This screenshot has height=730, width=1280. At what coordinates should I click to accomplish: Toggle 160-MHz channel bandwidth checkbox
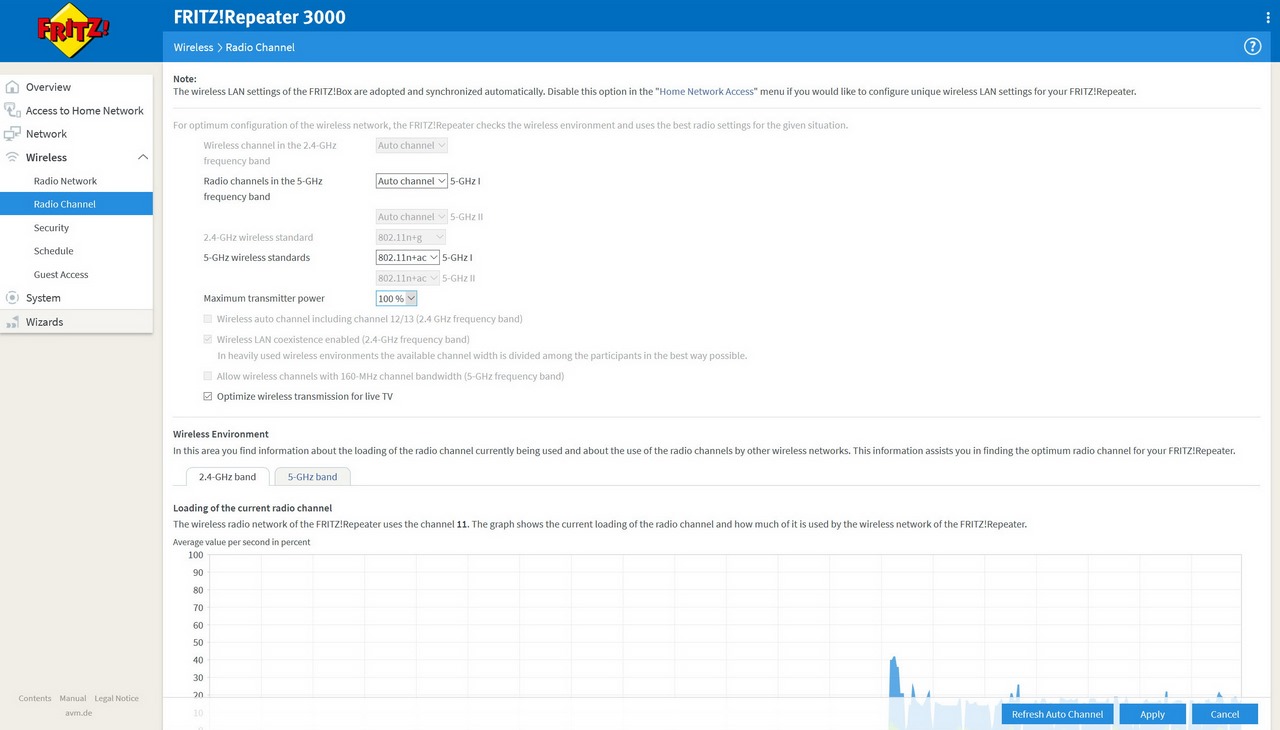208,376
